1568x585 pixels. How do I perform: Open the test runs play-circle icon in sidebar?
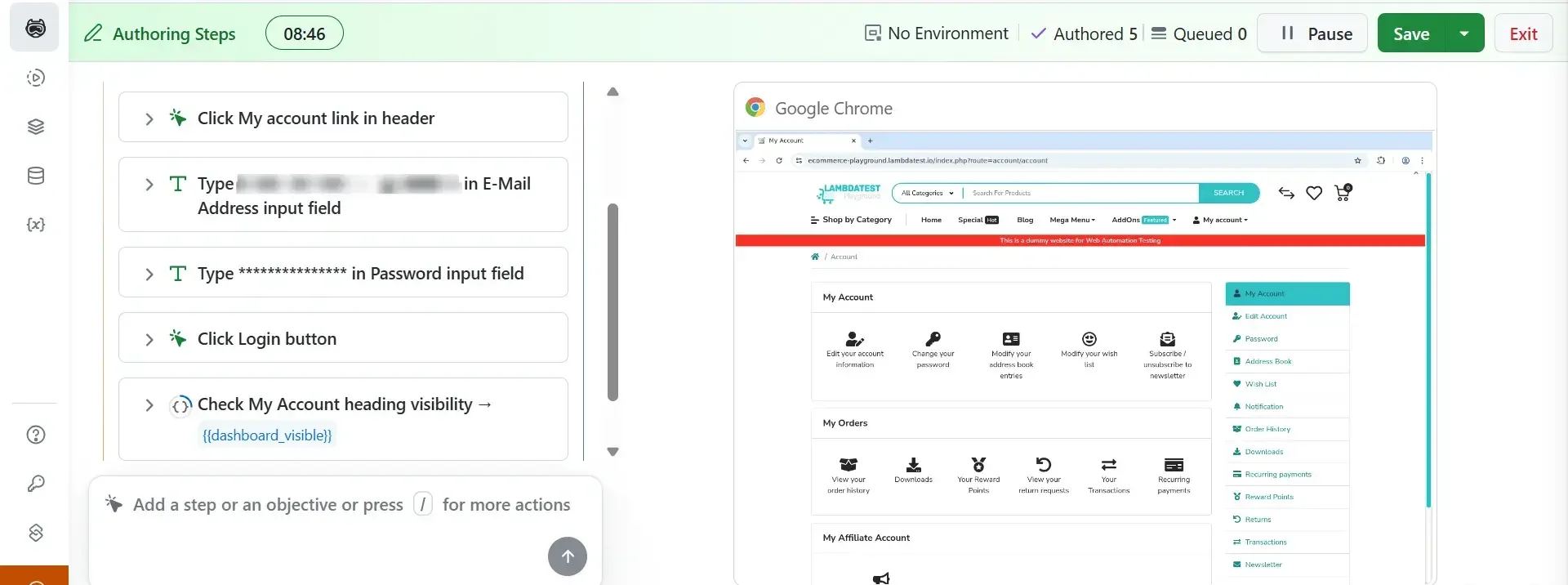pos(35,78)
